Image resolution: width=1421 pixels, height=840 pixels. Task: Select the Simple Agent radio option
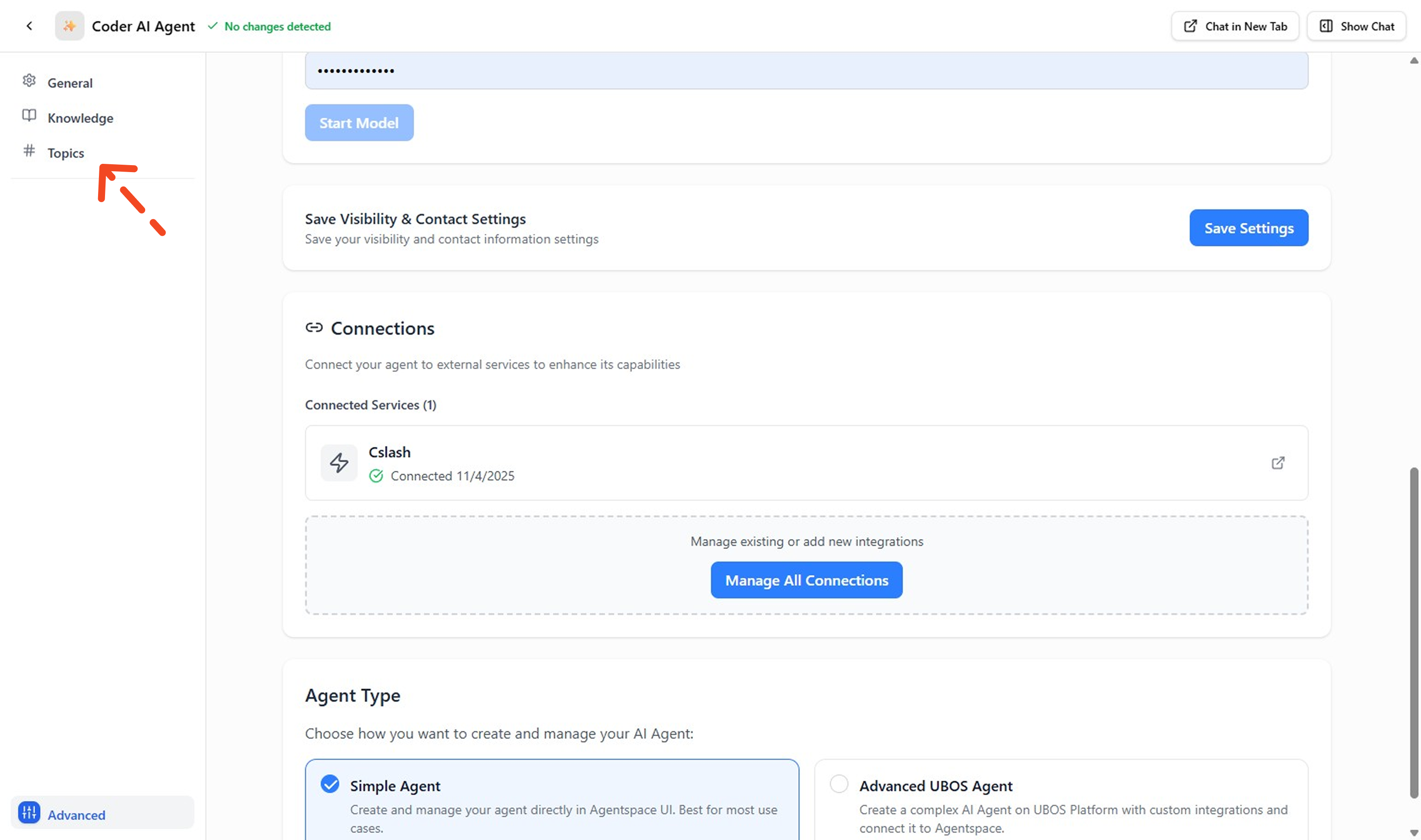tap(330, 785)
